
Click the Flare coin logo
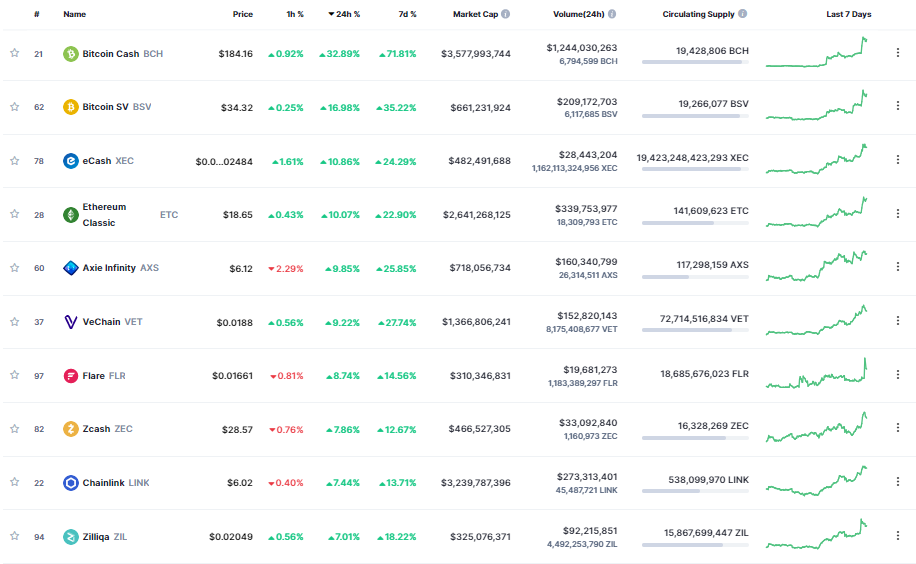[x=71, y=375]
